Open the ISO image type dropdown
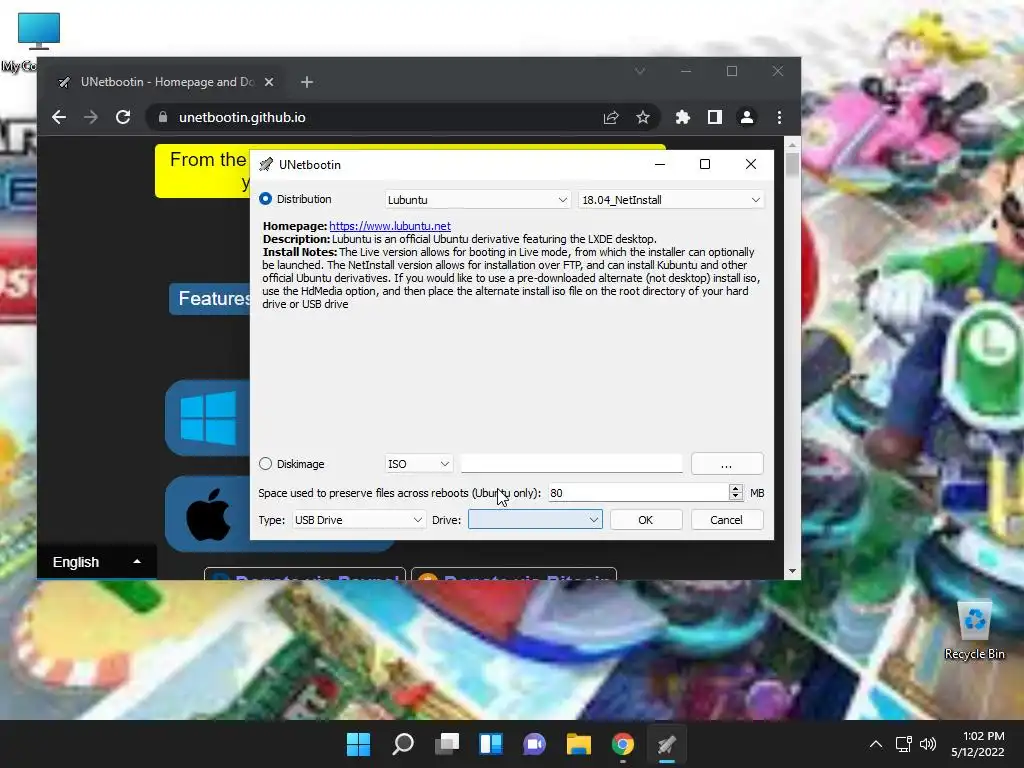This screenshot has width=1024, height=768. click(418, 464)
